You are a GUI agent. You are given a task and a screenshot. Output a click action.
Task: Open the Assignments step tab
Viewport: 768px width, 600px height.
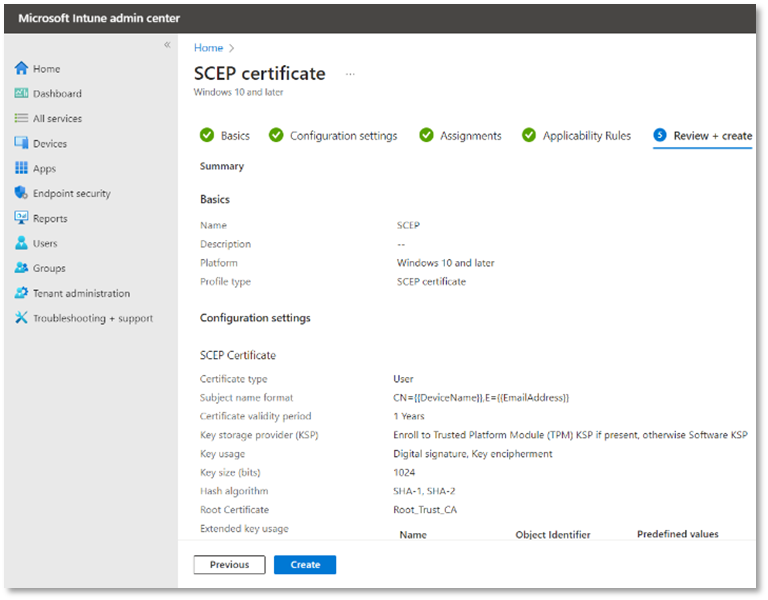470,136
